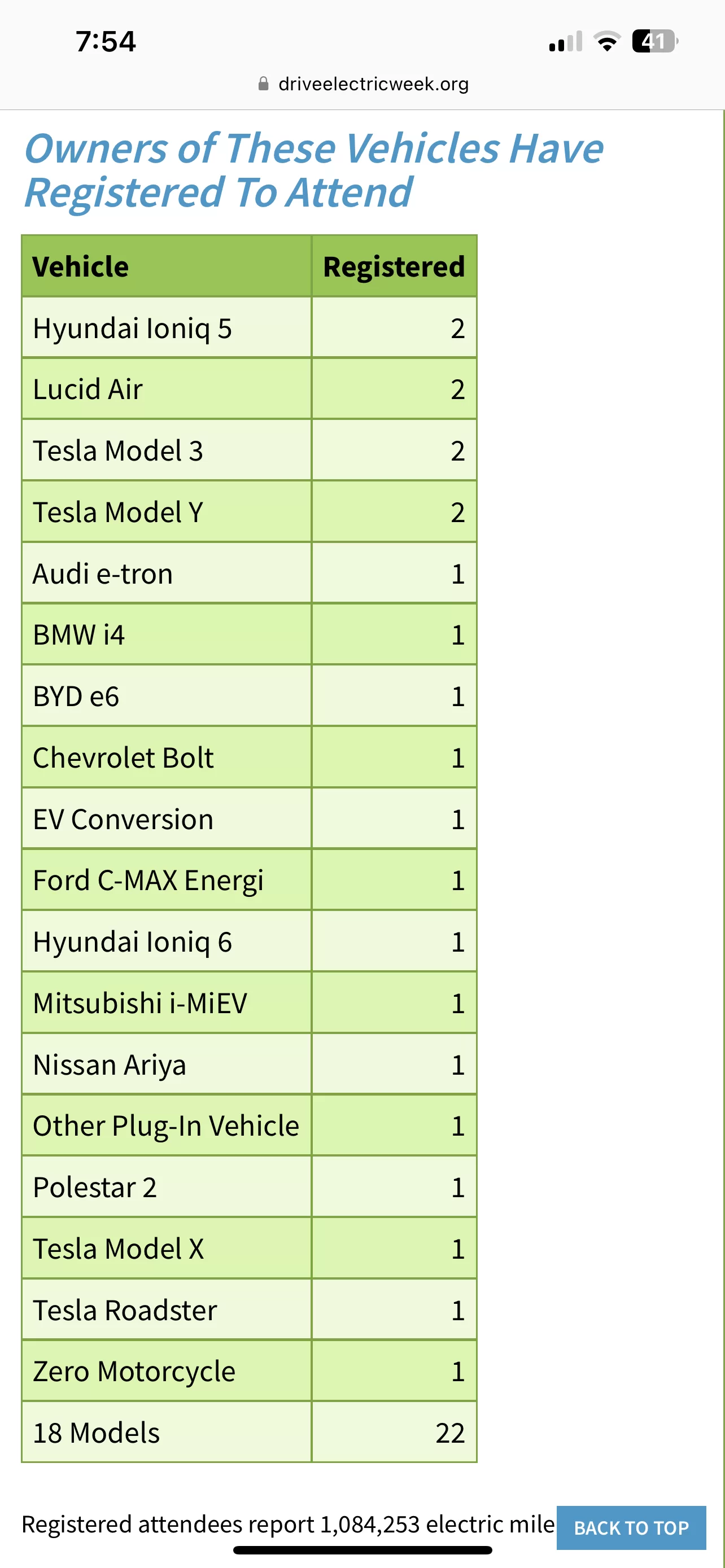
Task: Select the Zero Motorcycle row
Action: click(x=249, y=1371)
